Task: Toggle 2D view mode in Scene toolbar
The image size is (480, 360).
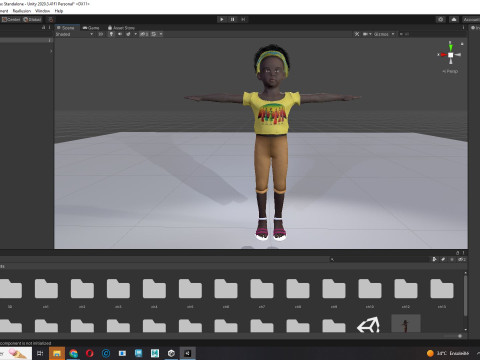Action: [100, 34]
